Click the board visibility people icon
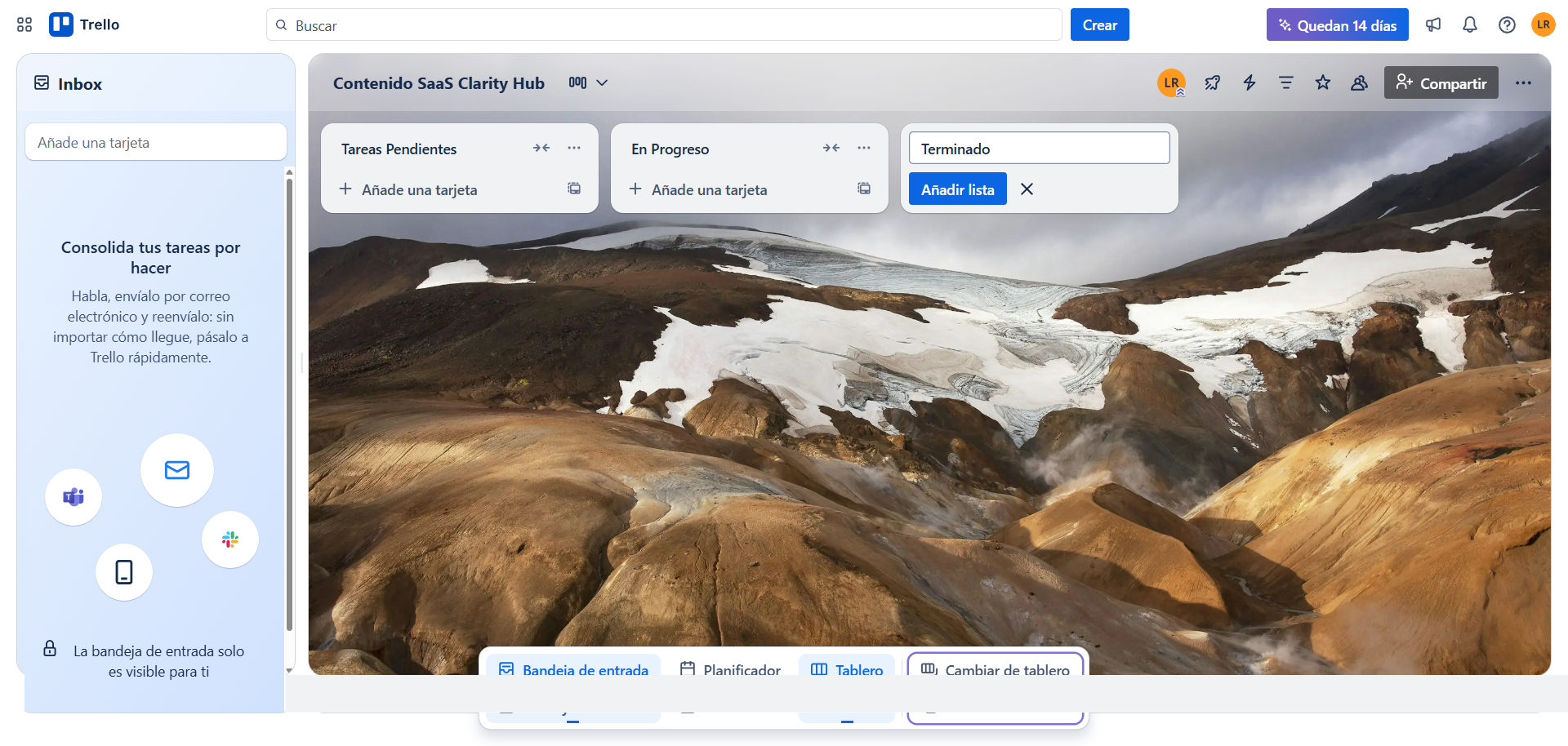 [1359, 82]
